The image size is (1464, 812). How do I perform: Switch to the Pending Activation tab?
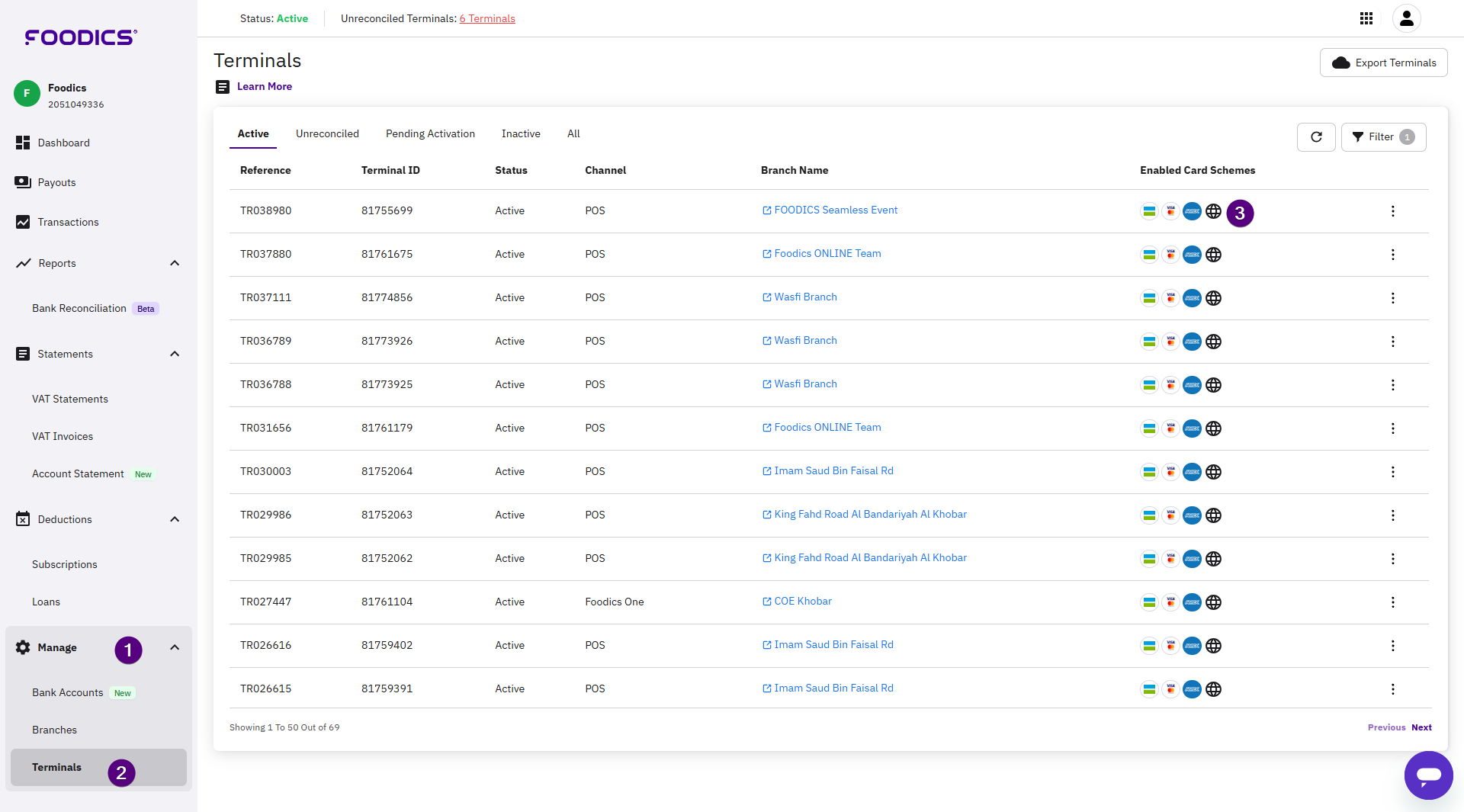[x=430, y=134]
